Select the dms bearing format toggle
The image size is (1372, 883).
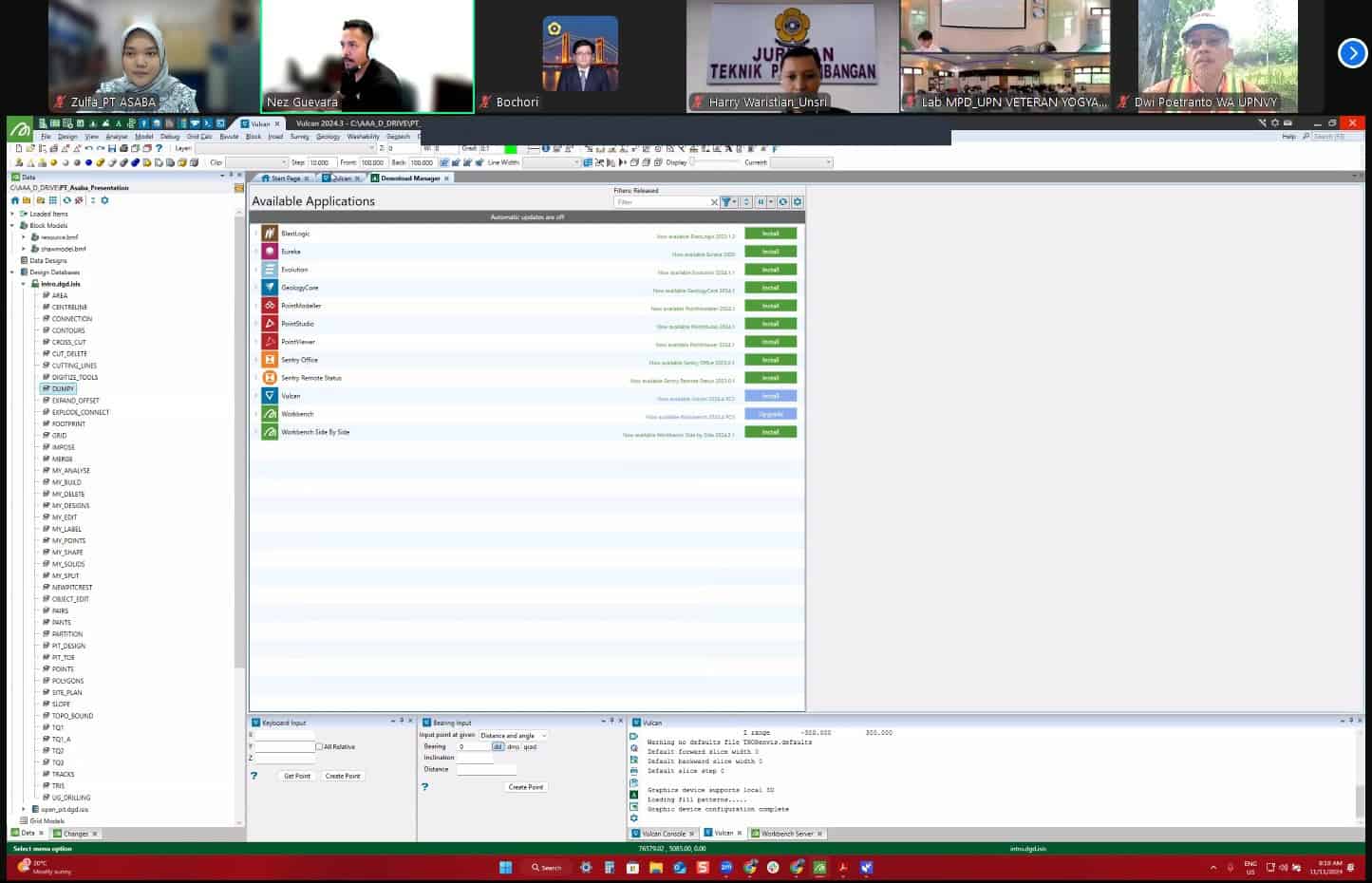tap(514, 746)
